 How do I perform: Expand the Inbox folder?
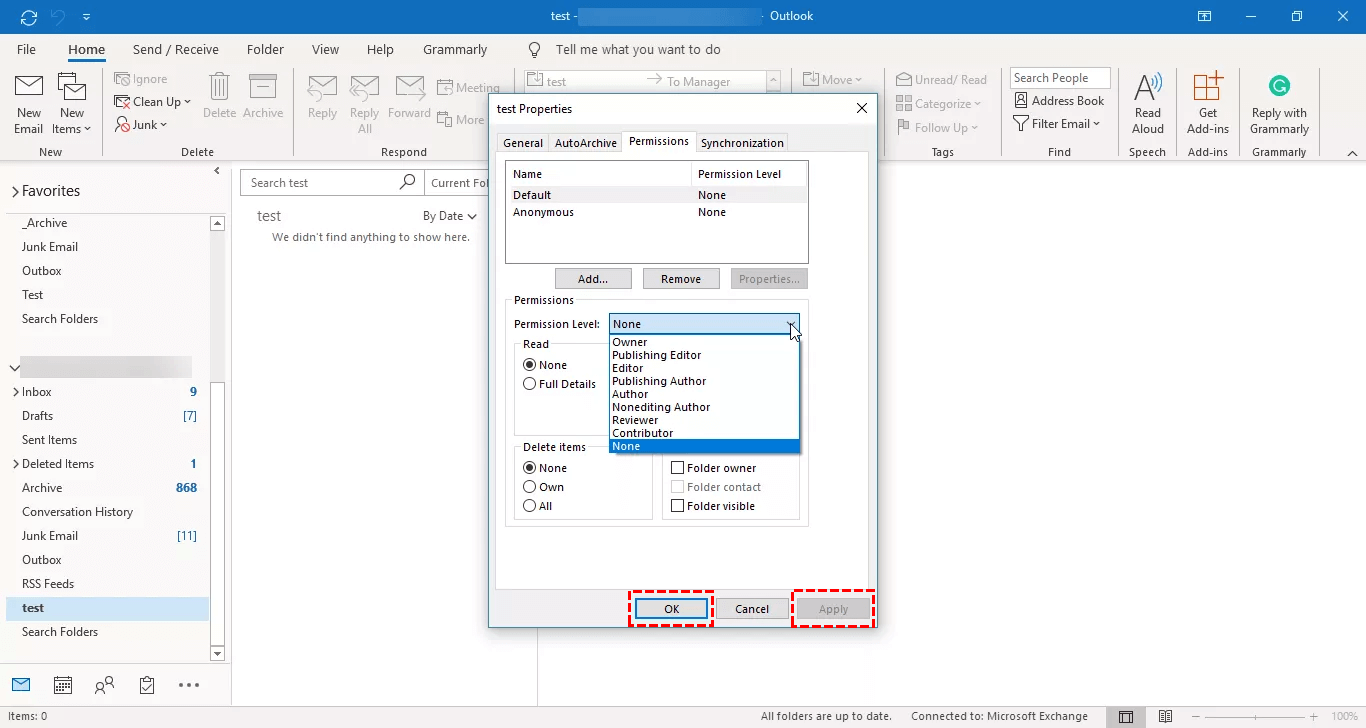coord(15,392)
